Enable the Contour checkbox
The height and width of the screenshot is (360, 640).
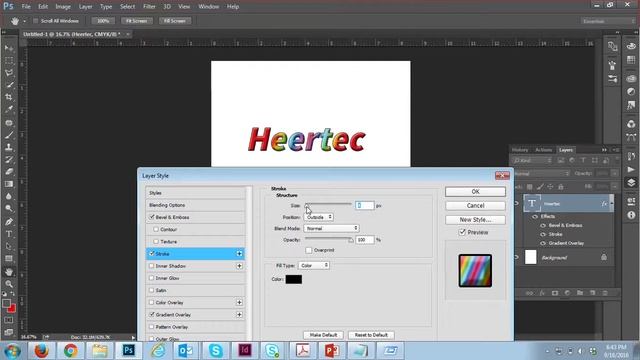(x=156, y=229)
